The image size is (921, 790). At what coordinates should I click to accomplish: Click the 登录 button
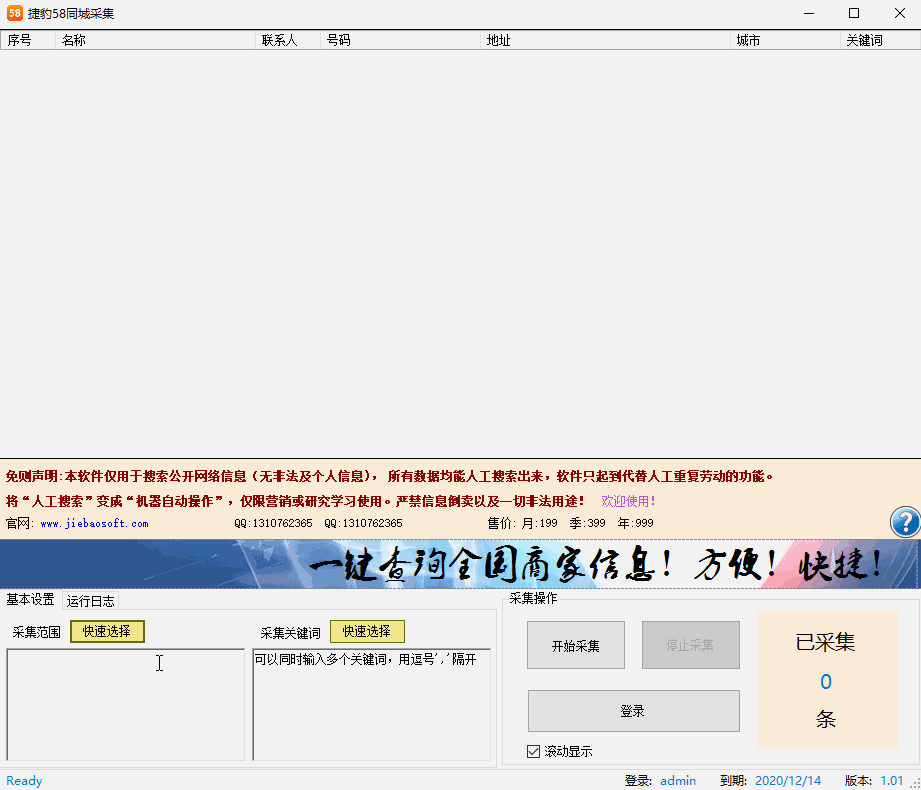pyautogui.click(x=633, y=711)
